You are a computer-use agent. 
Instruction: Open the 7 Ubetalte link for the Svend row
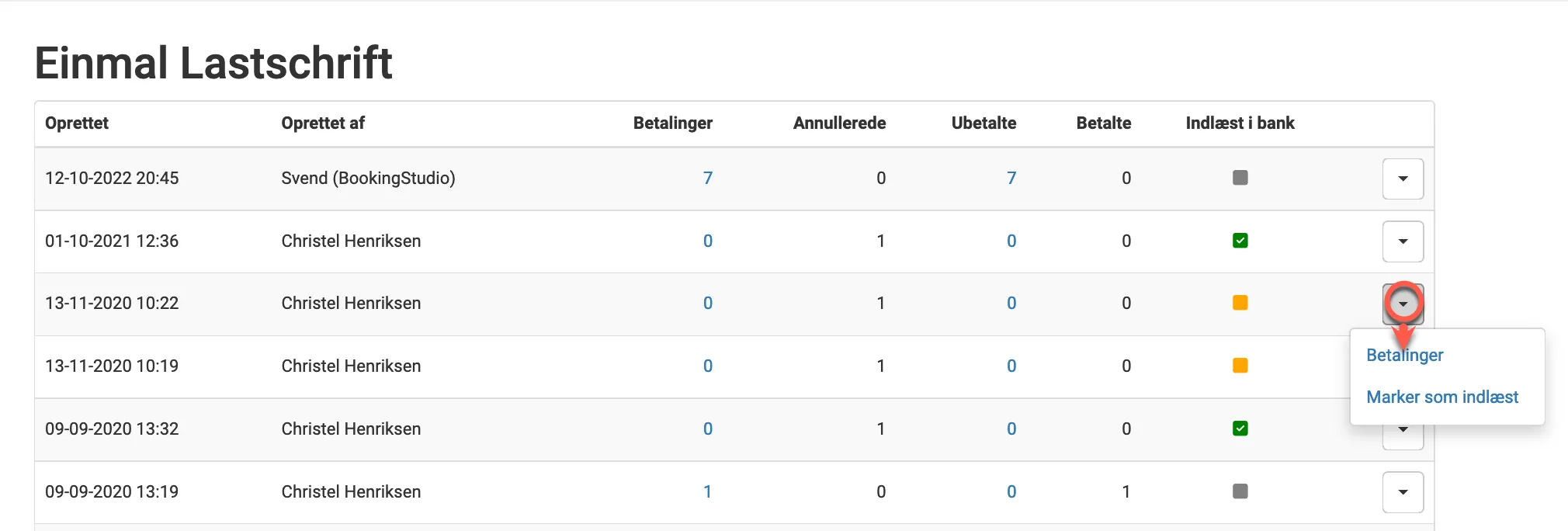(x=1011, y=178)
